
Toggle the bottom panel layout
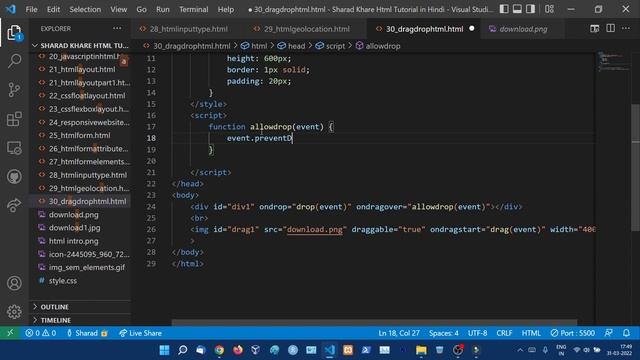click(x=517, y=9)
